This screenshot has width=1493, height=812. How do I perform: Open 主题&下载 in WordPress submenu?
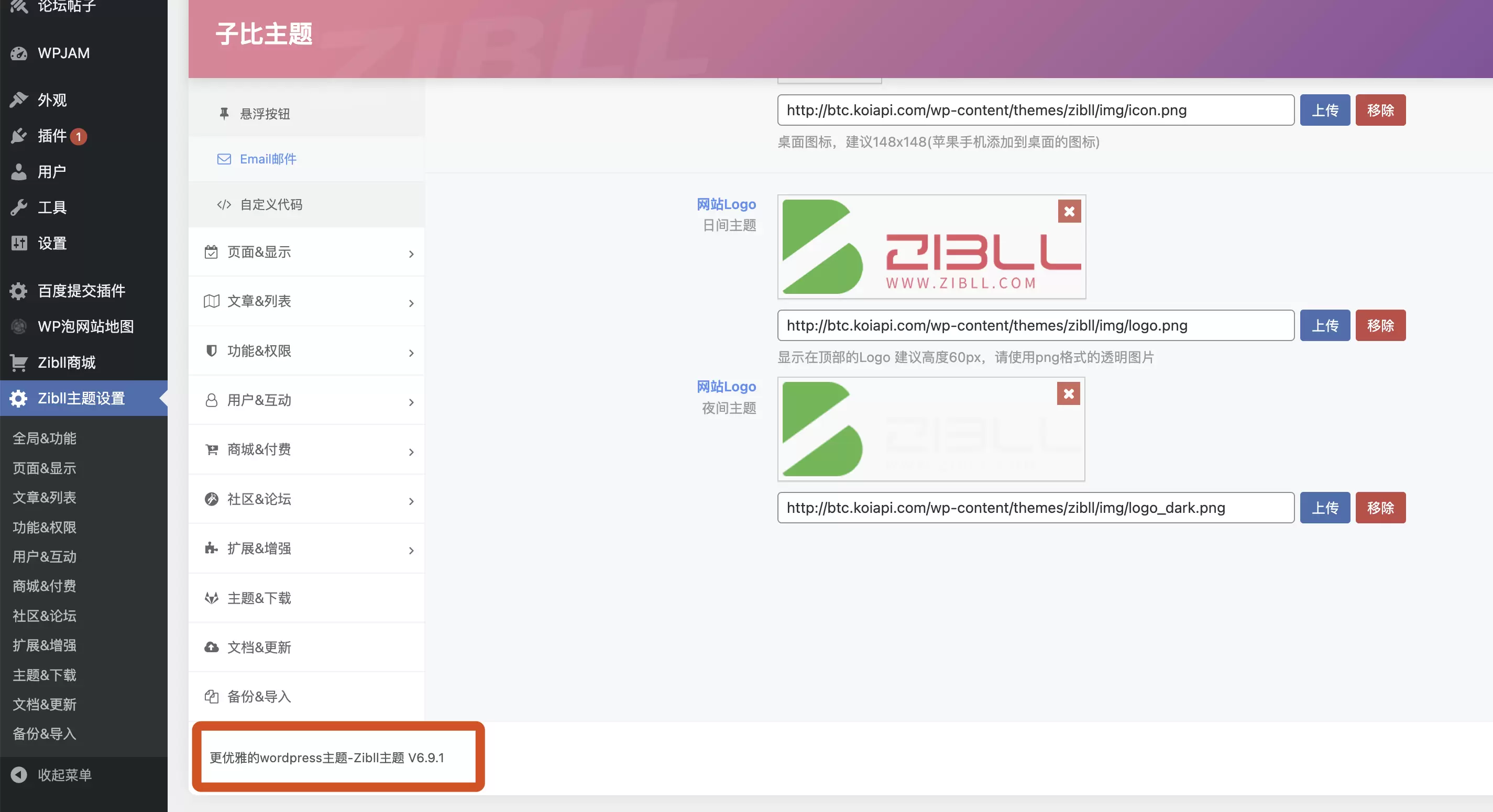click(45, 675)
